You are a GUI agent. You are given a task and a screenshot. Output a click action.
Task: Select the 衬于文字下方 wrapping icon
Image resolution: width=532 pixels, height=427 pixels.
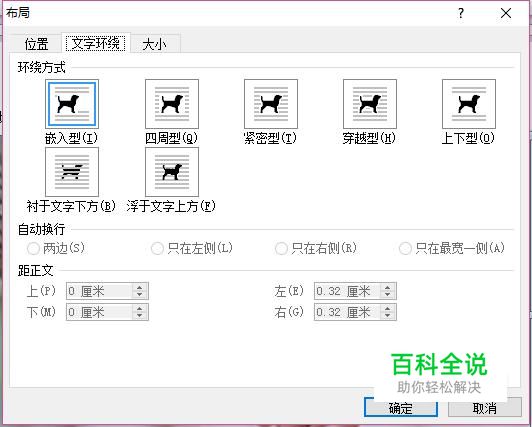[x=72, y=172]
